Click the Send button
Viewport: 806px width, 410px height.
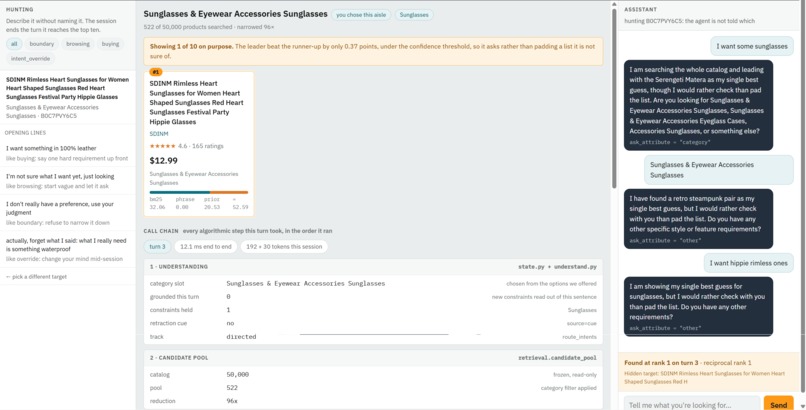coord(778,405)
